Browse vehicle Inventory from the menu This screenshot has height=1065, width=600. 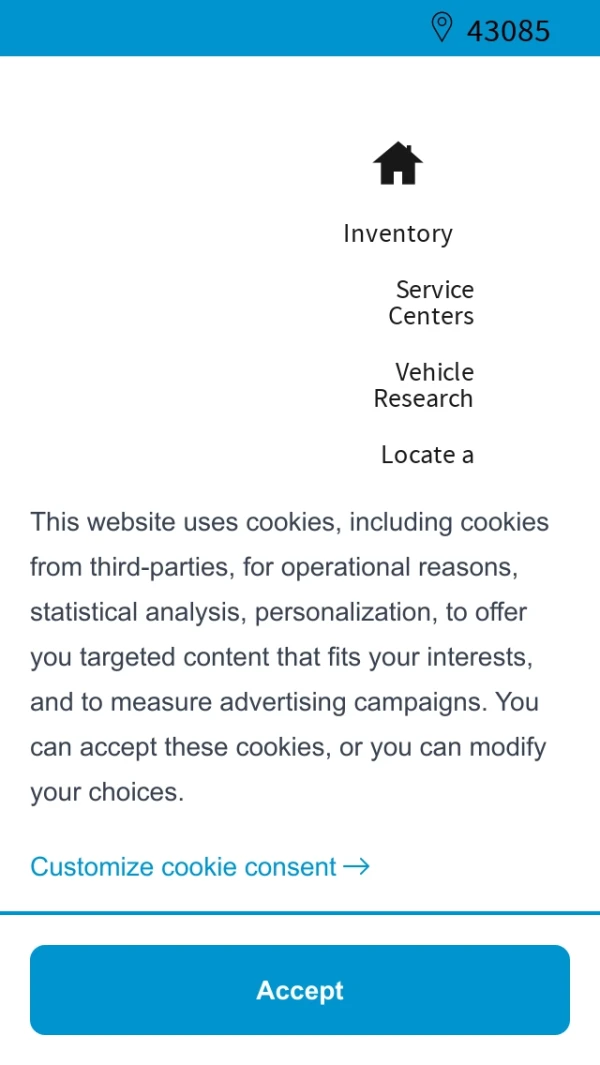[398, 233]
